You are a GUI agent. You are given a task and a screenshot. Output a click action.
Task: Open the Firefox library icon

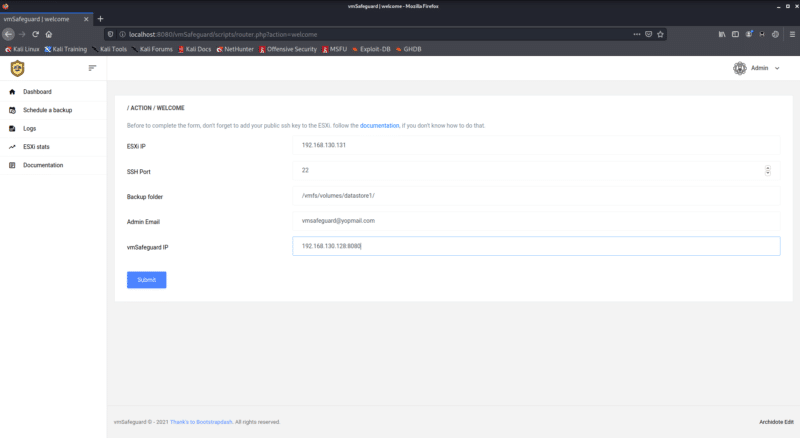722,34
